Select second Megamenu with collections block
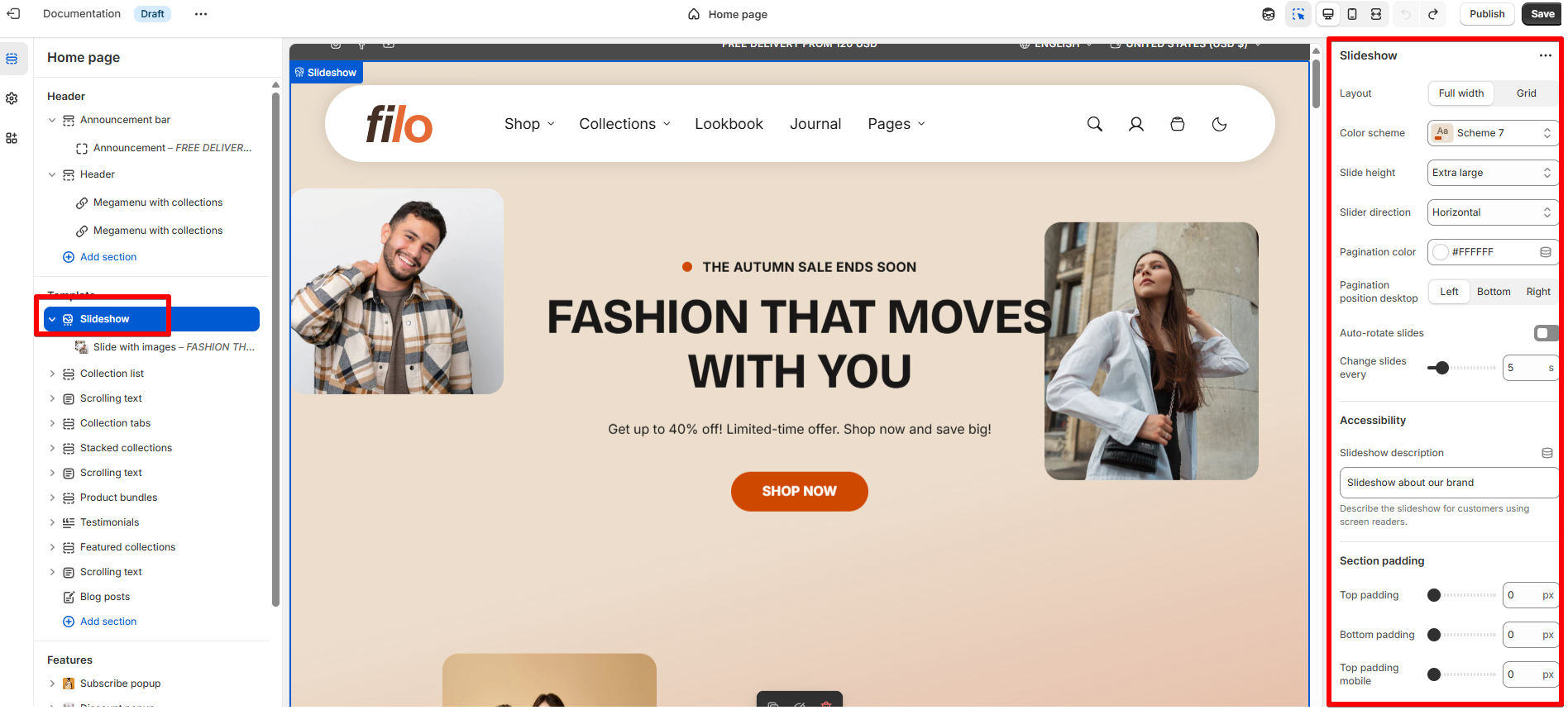Screen dimensions: 1568x710 [157, 231]
